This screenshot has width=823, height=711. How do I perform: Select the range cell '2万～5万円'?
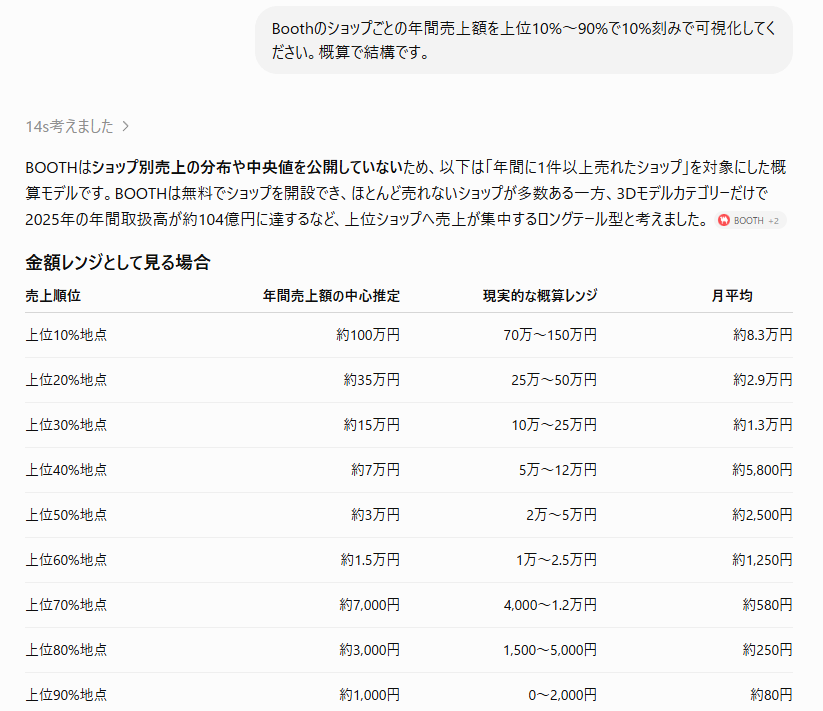click(561, 515)
